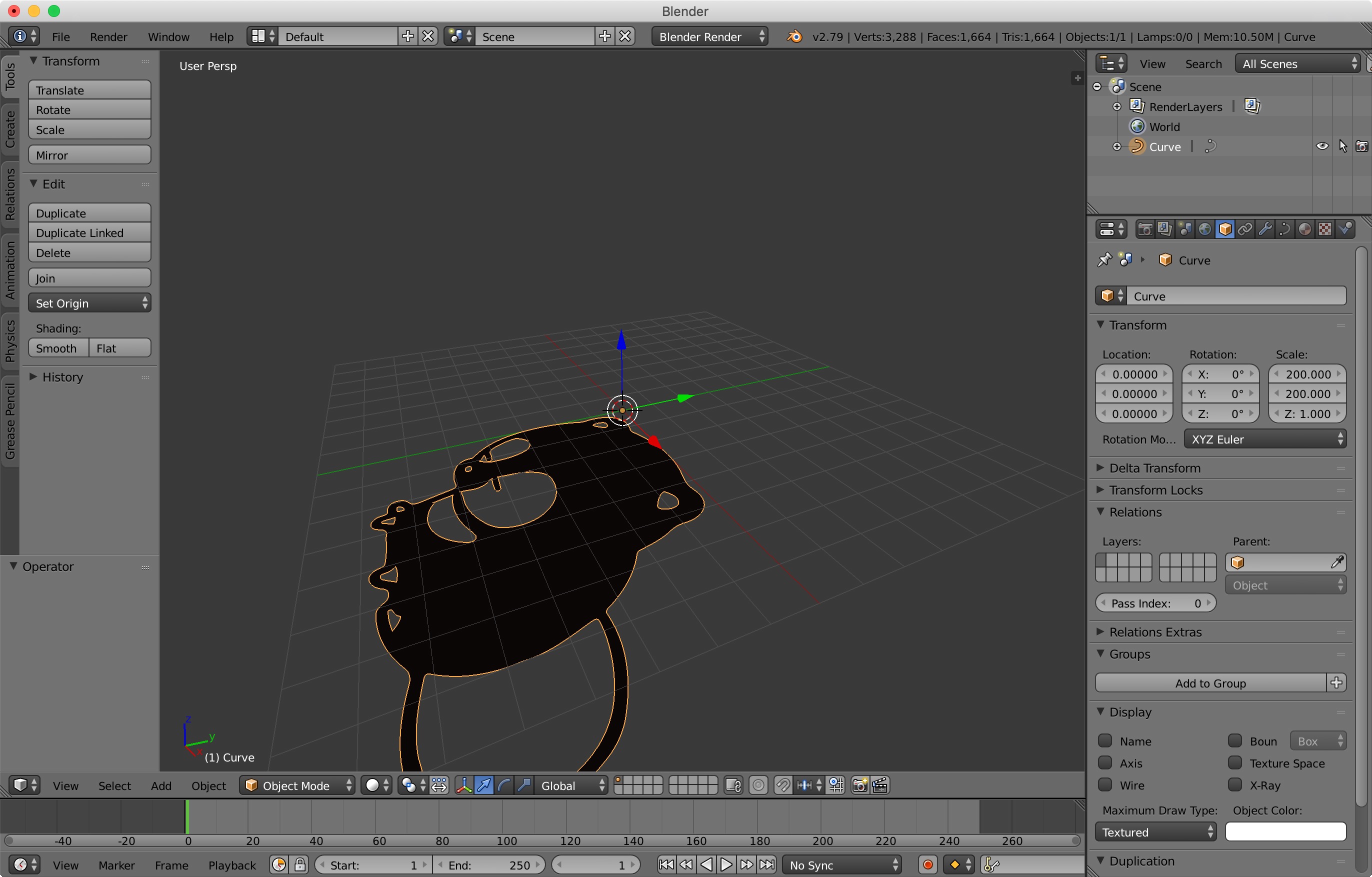
Task: Select the rotate manipulator arc icon
Action: (x=503, y=785)
